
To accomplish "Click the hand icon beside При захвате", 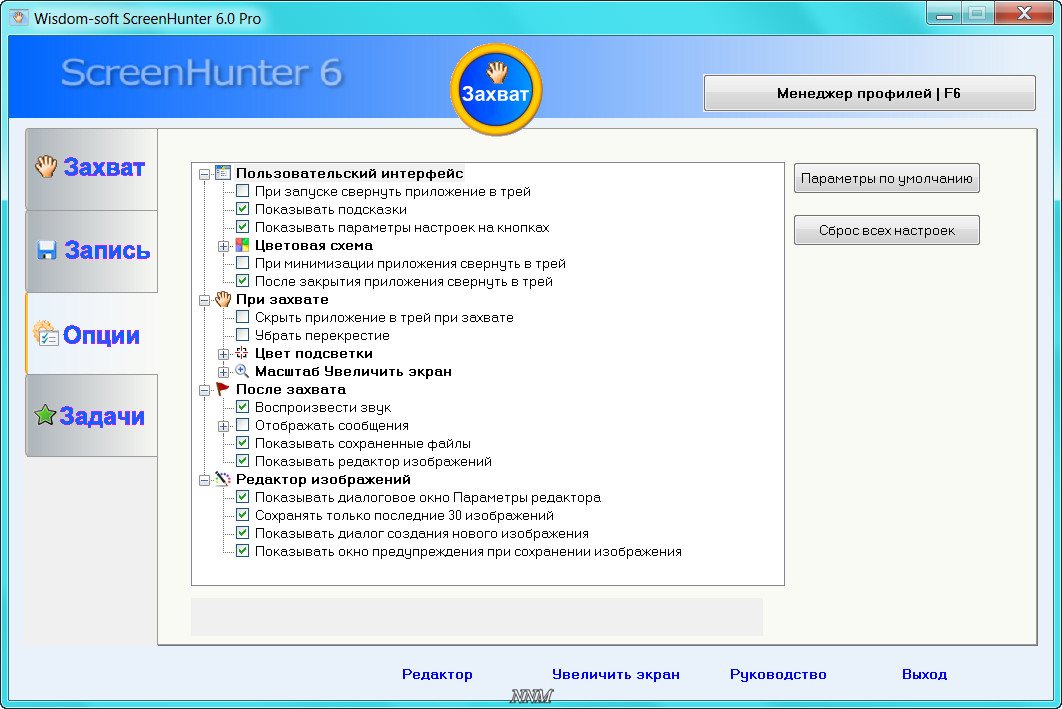I will click(223, 299).
